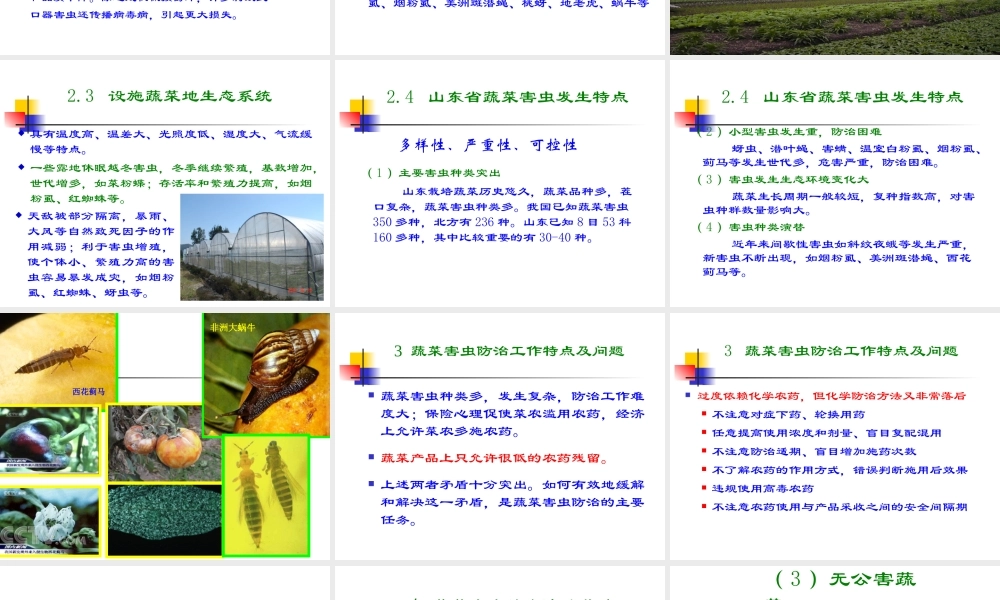
Task: Click the CCTV white flower video frame
Action: (50, 520)
